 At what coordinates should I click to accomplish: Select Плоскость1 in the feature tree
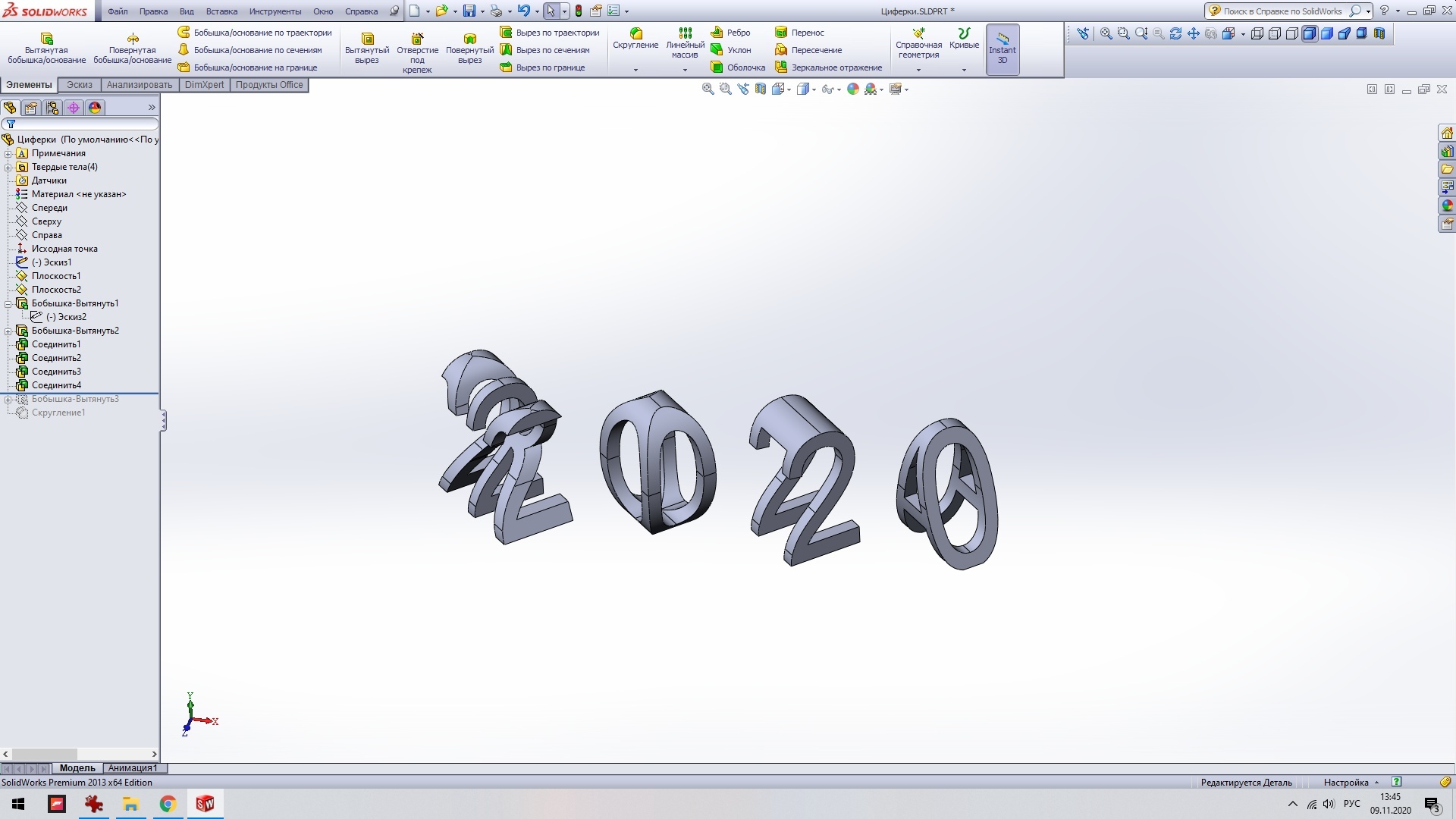tap(55, 276)
